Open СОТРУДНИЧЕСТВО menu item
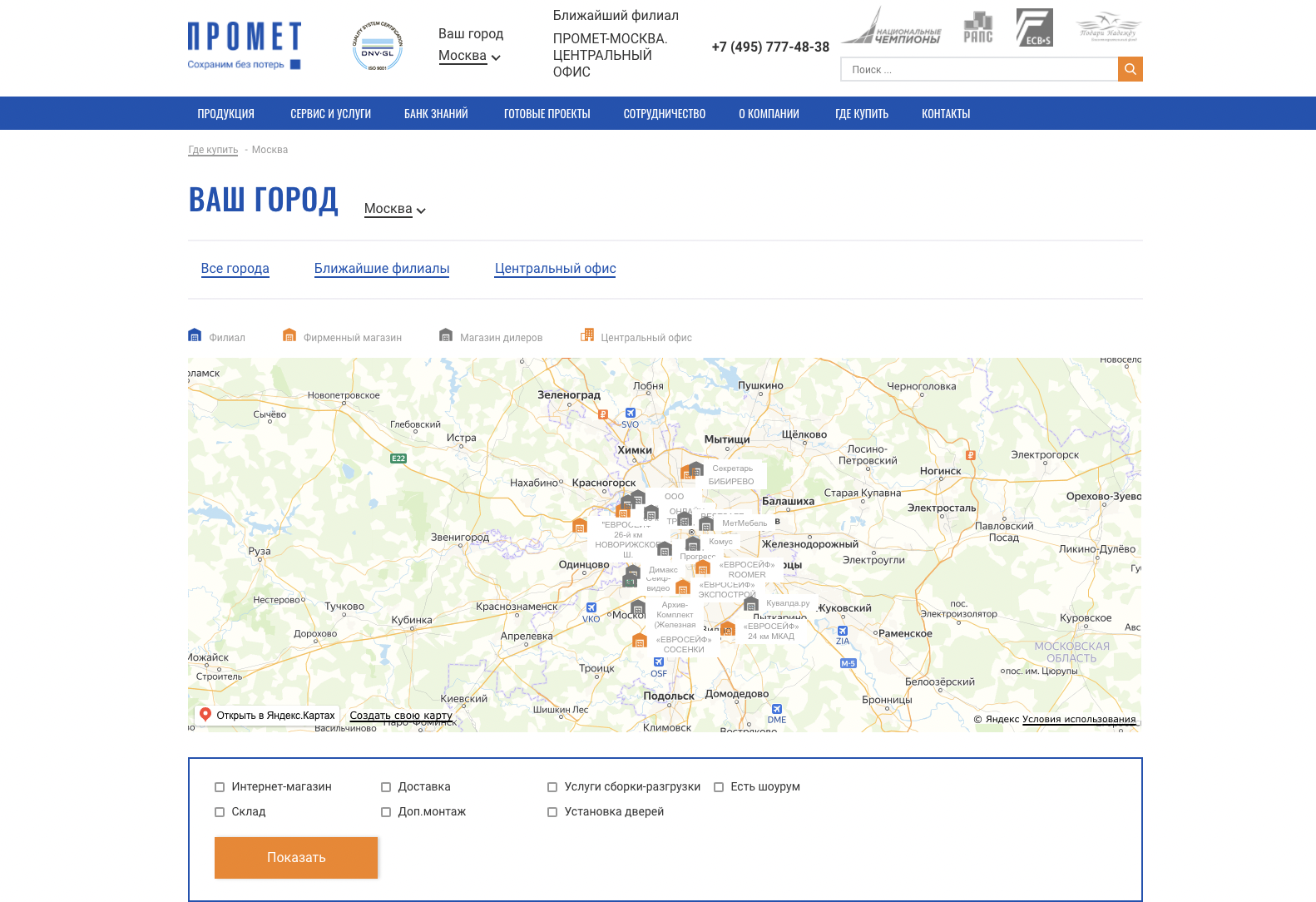The image size is (1316, 902). (x=664, y=113)
